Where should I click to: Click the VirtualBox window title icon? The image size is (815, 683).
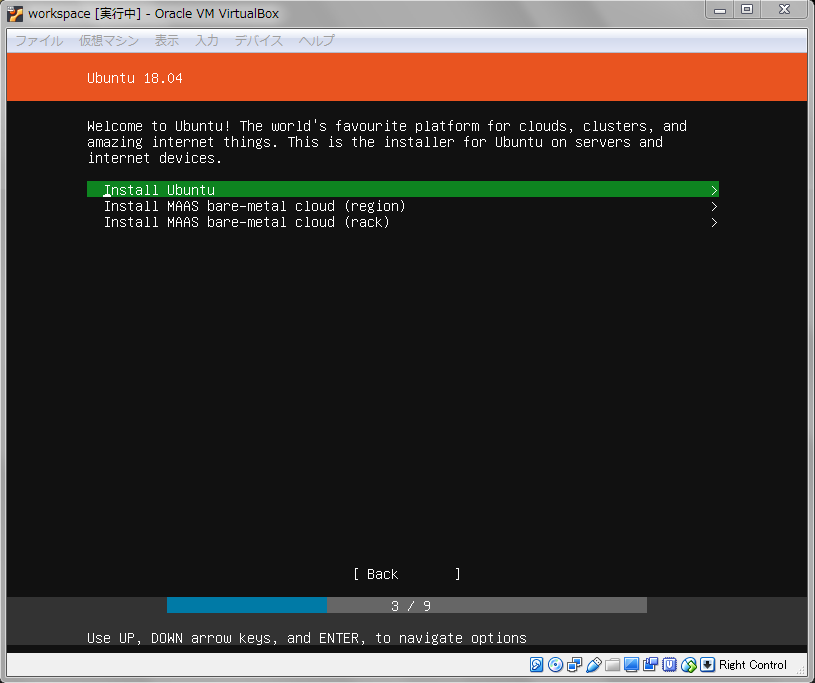[15, 14]
